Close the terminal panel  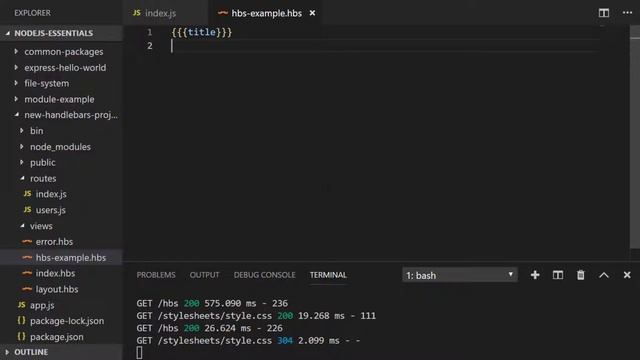(x=627, y=275)
